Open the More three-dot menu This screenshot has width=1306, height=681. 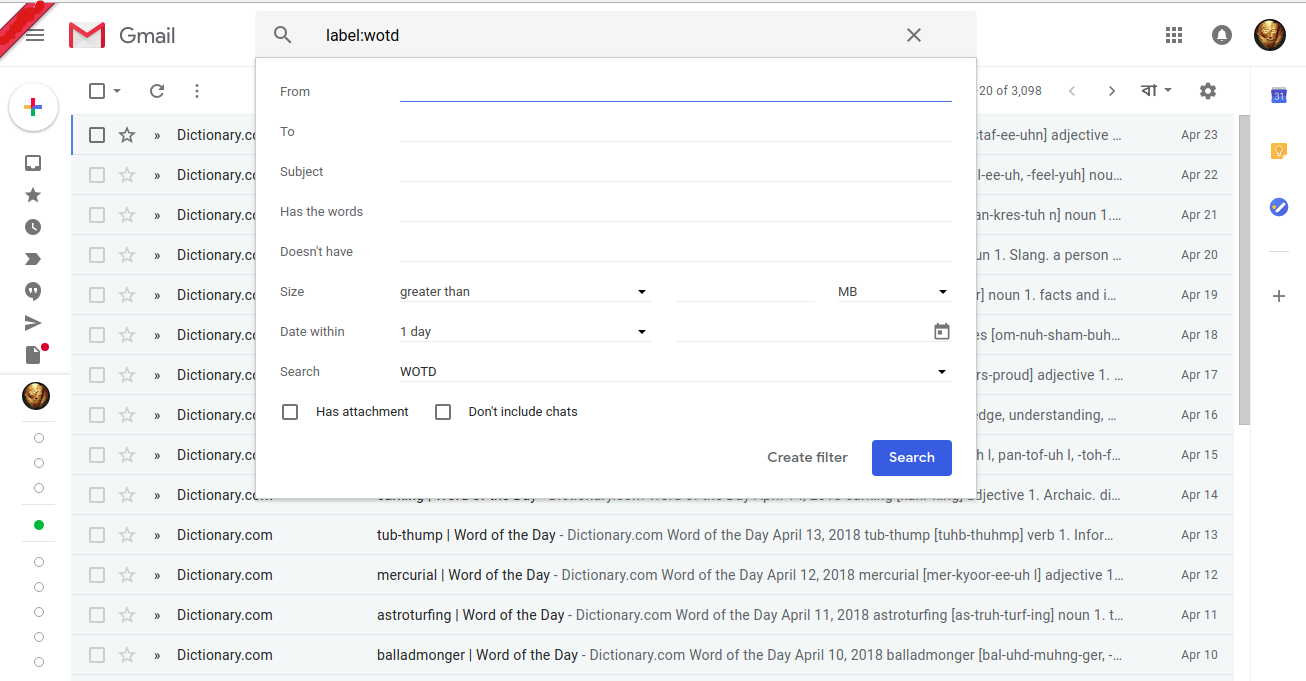click(197, 91)
